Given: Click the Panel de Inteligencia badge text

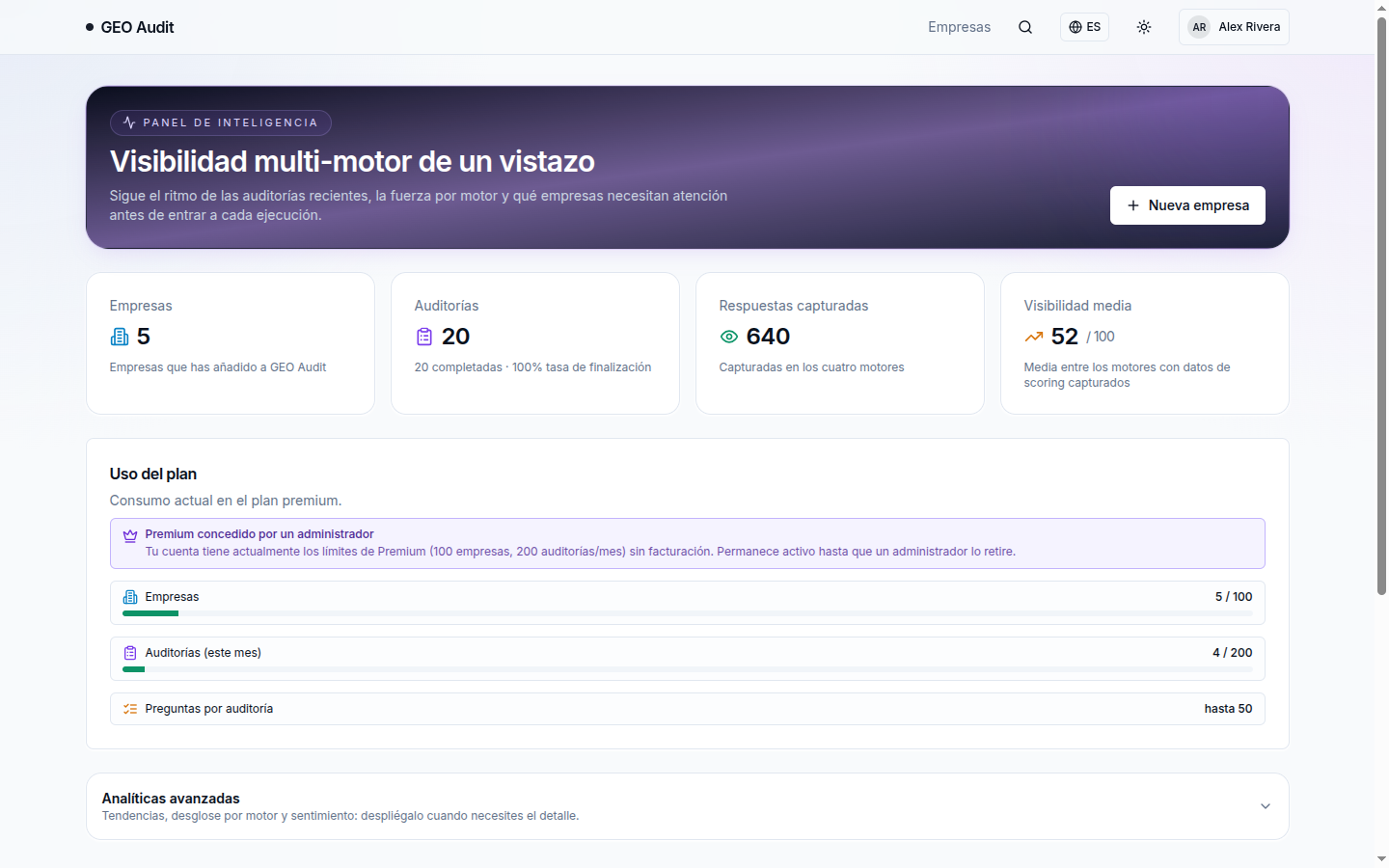Looking at the screenshot, I should tap(231, 122).
